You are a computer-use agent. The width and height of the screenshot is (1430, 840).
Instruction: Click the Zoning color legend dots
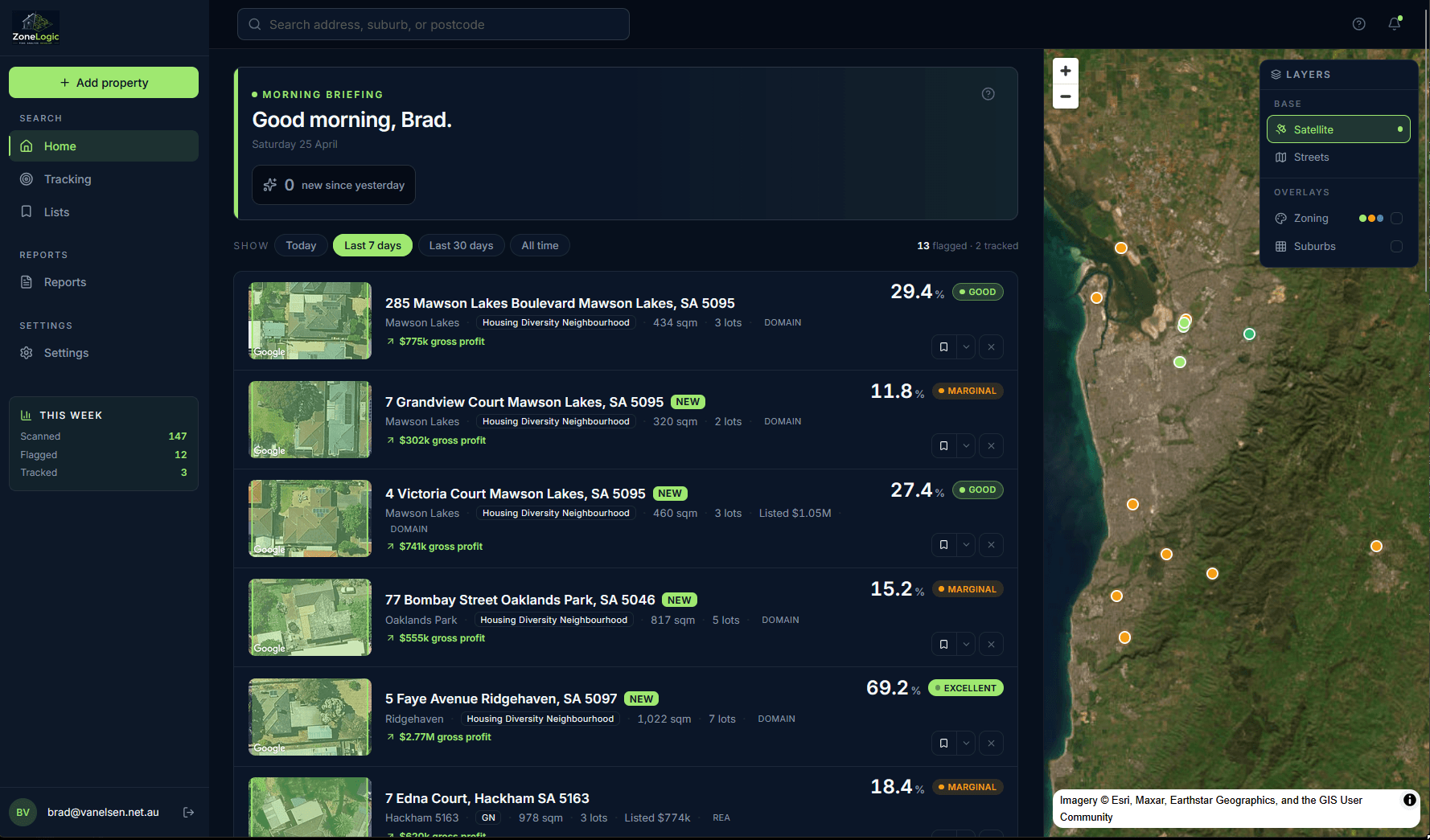[1371, 218]
